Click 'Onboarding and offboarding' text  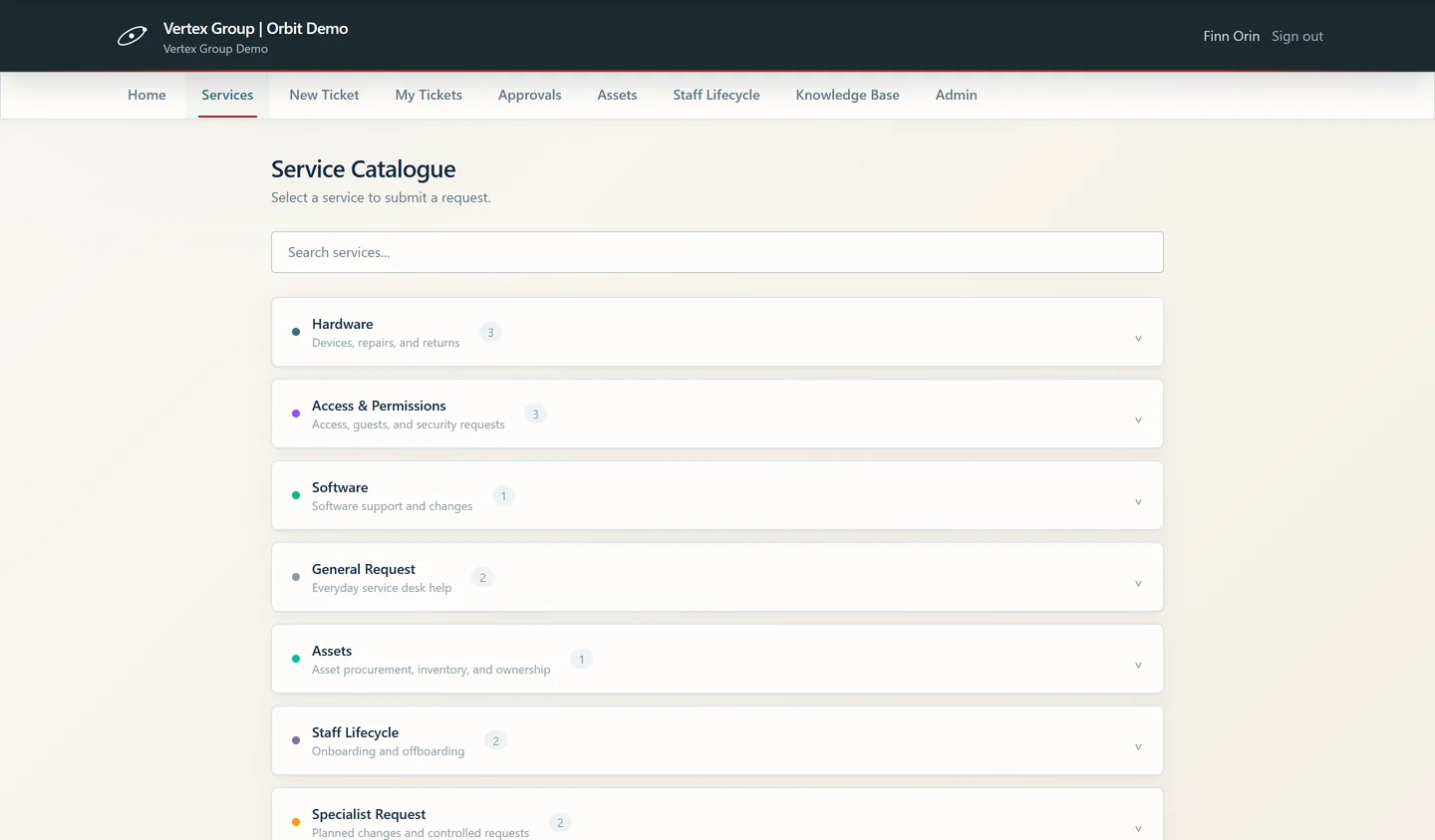pyautogui.click(x=388, y=751)
